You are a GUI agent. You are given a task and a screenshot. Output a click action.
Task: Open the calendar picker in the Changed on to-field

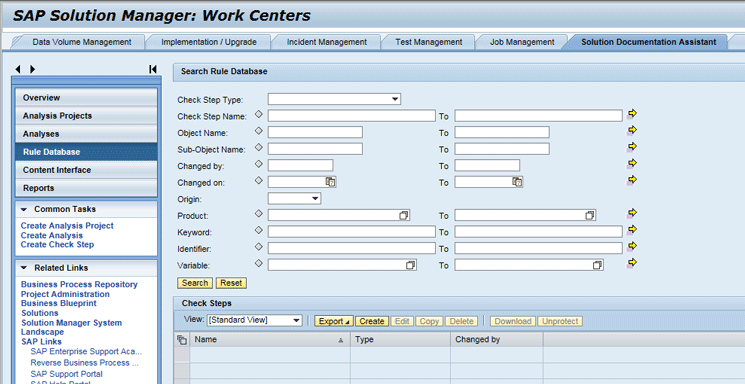click(x=517, y=182)
